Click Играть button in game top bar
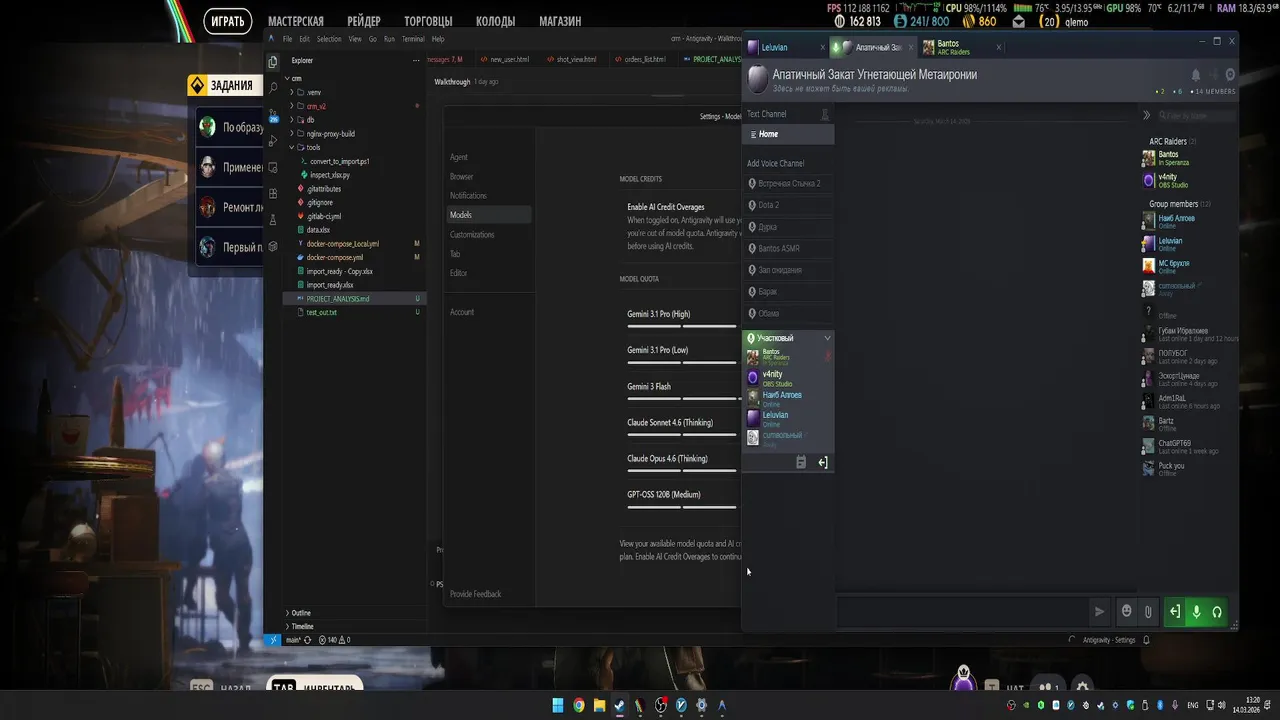The image size is (1280, 720). pos(229,21)
